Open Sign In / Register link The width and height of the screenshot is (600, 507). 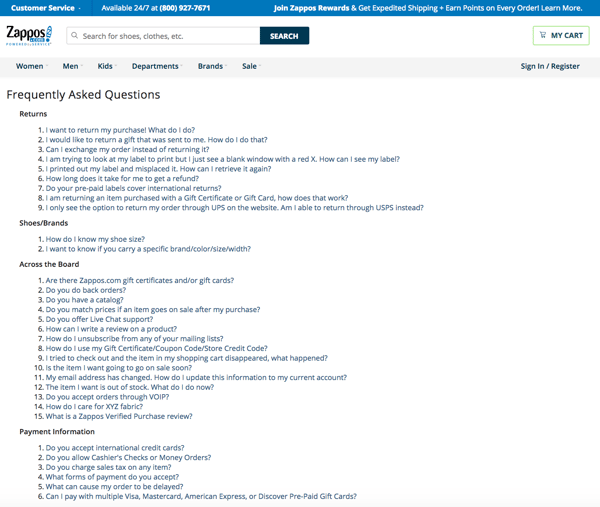click(x=550, y=66)
